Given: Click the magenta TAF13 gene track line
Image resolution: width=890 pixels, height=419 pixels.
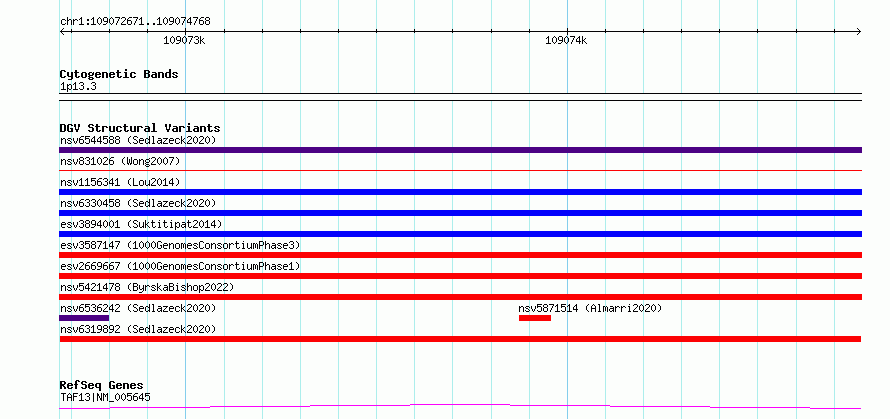Looking at the screenshot, I should (460, 407).
